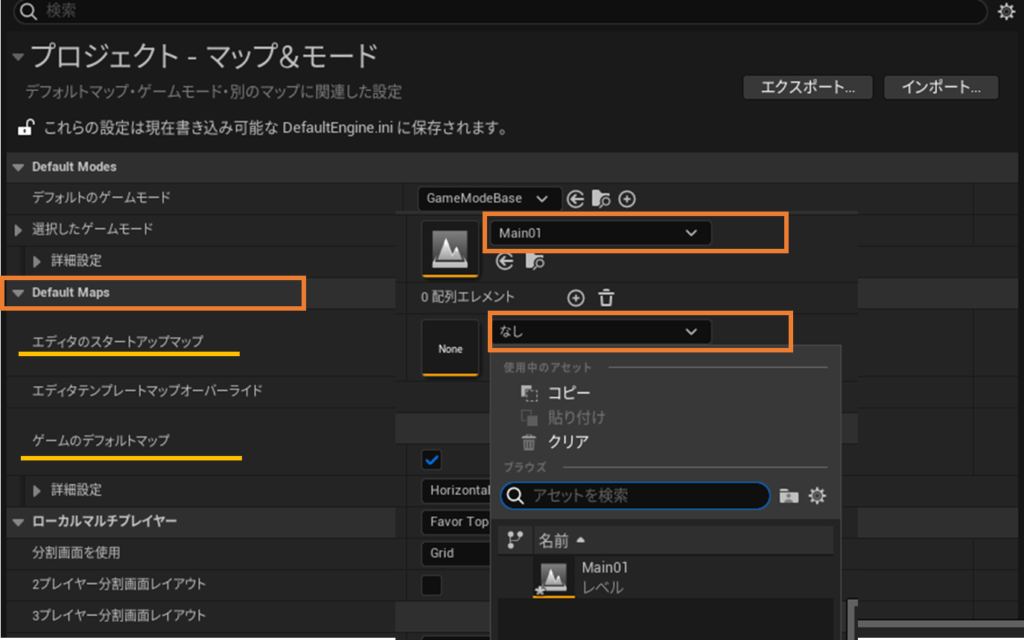Choose クリア from the asset menu
Screen dimensions: 1024x640
(x=568, y=442)
